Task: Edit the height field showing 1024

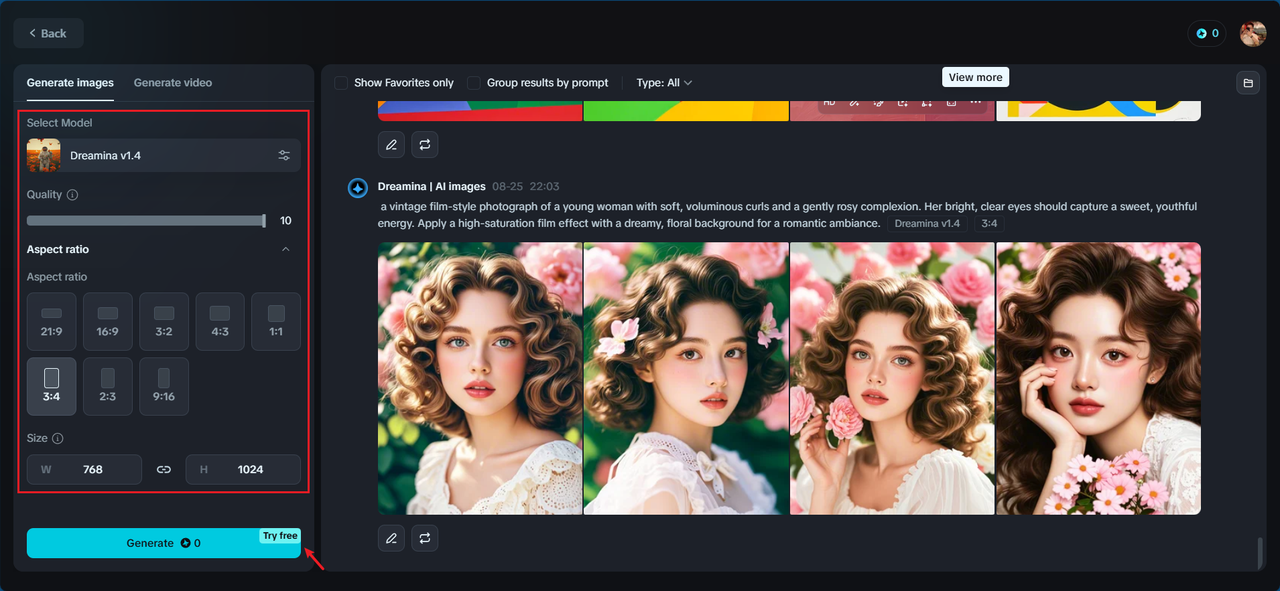Action: (x=243, y=469)
